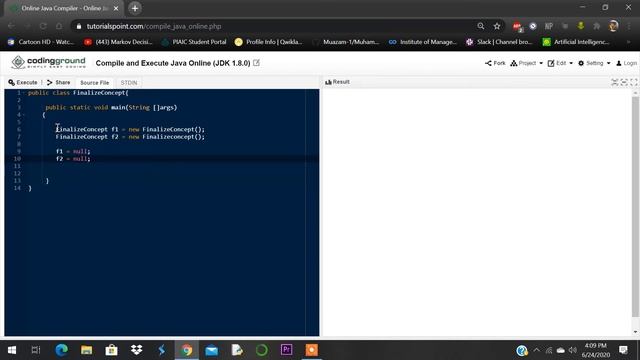
Task: Click the NP extension icon
Action: coord(549,26)
